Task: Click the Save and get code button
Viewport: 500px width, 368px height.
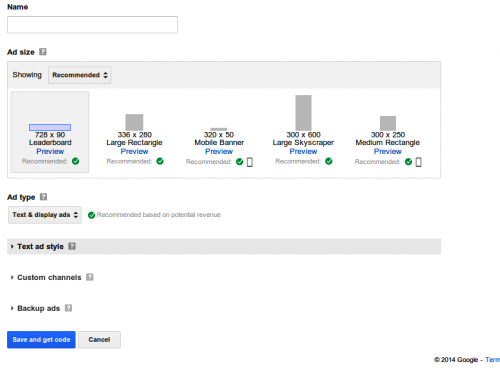Action: point(41,340)
